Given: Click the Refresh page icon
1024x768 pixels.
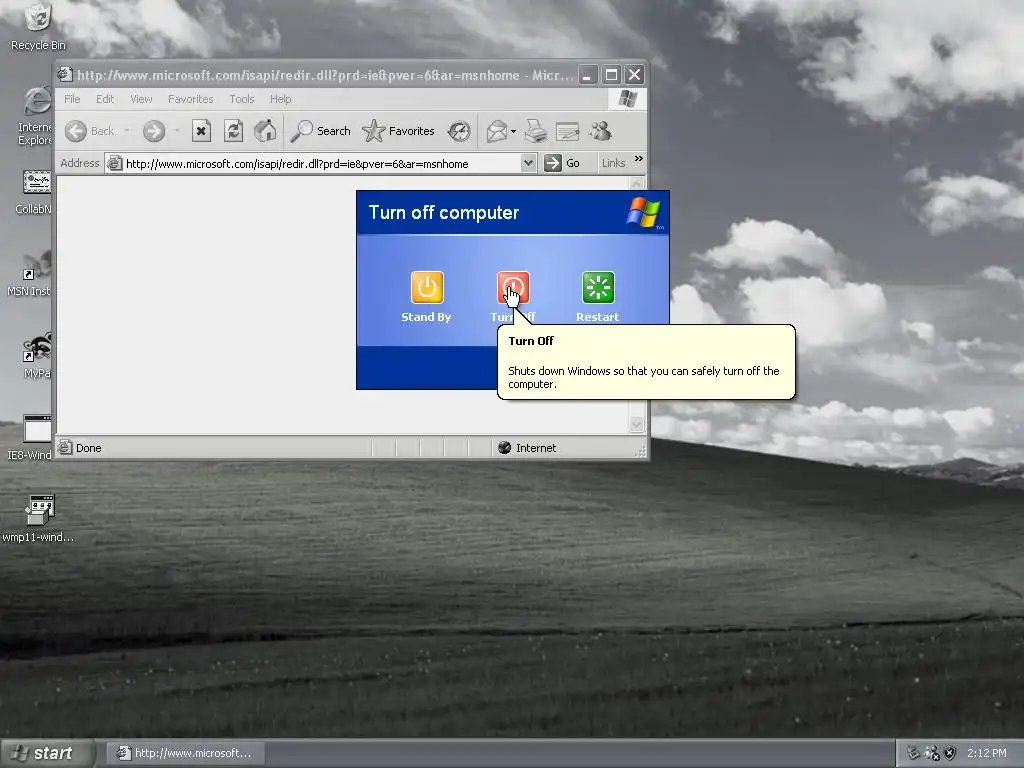Looking at the screenshot, I should [233, 131].
